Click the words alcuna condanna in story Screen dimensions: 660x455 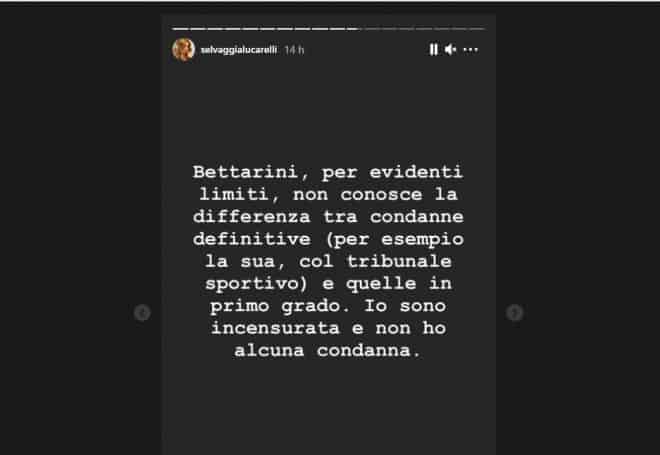pos(327,350)
